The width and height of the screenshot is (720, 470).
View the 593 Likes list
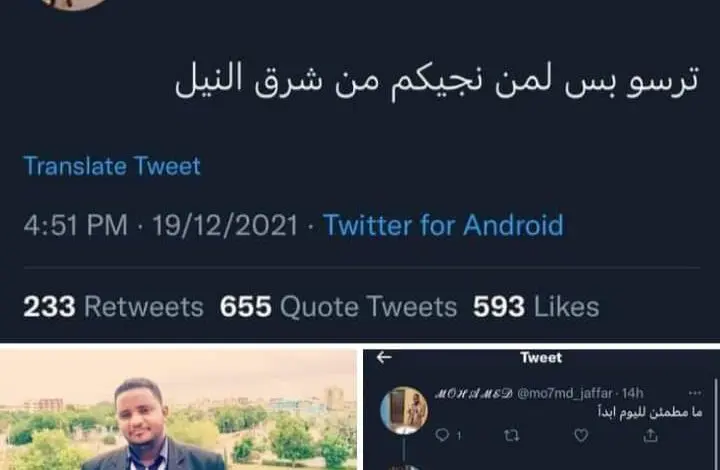coord(536,307)
